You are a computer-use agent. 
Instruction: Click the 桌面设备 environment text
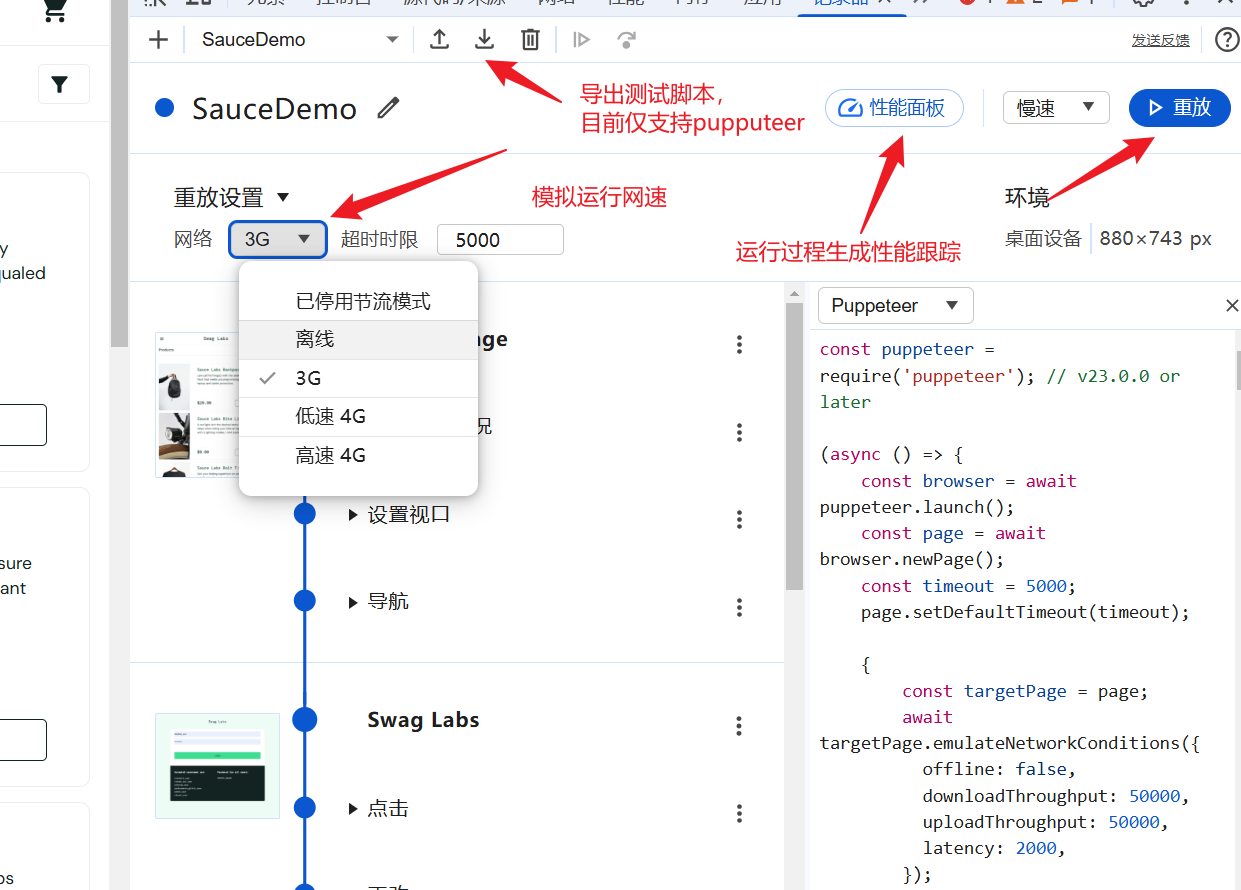coord(1043,238)
